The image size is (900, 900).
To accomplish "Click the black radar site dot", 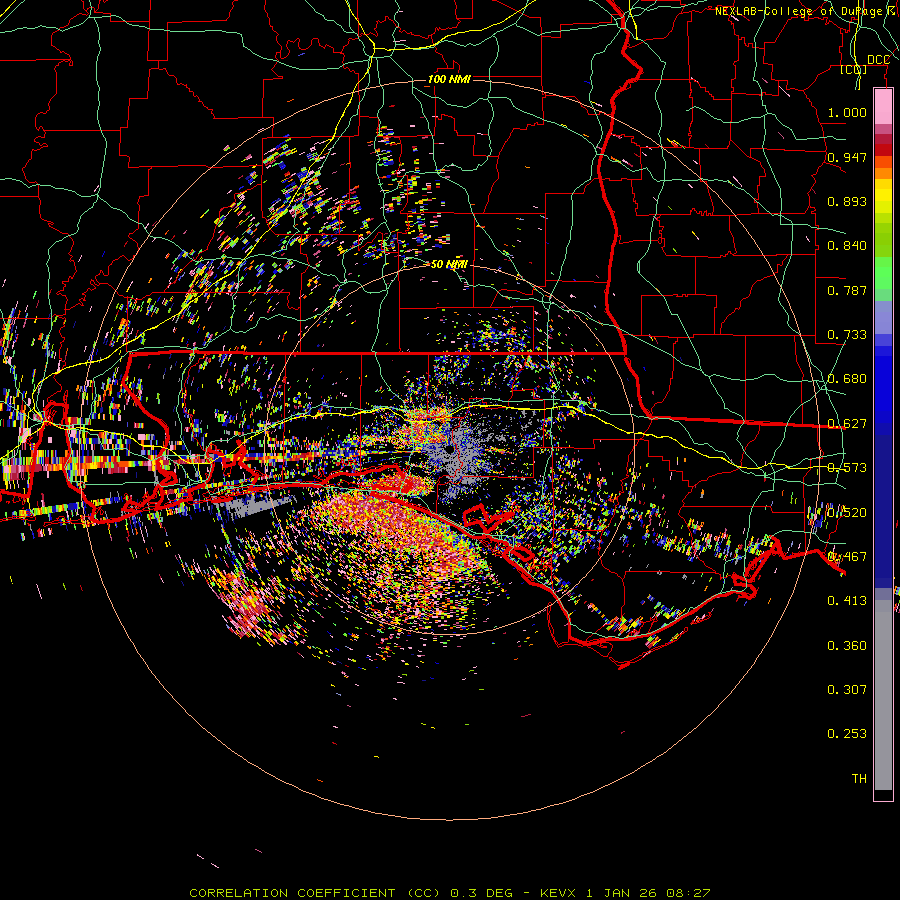I will [x=449, y=449].
